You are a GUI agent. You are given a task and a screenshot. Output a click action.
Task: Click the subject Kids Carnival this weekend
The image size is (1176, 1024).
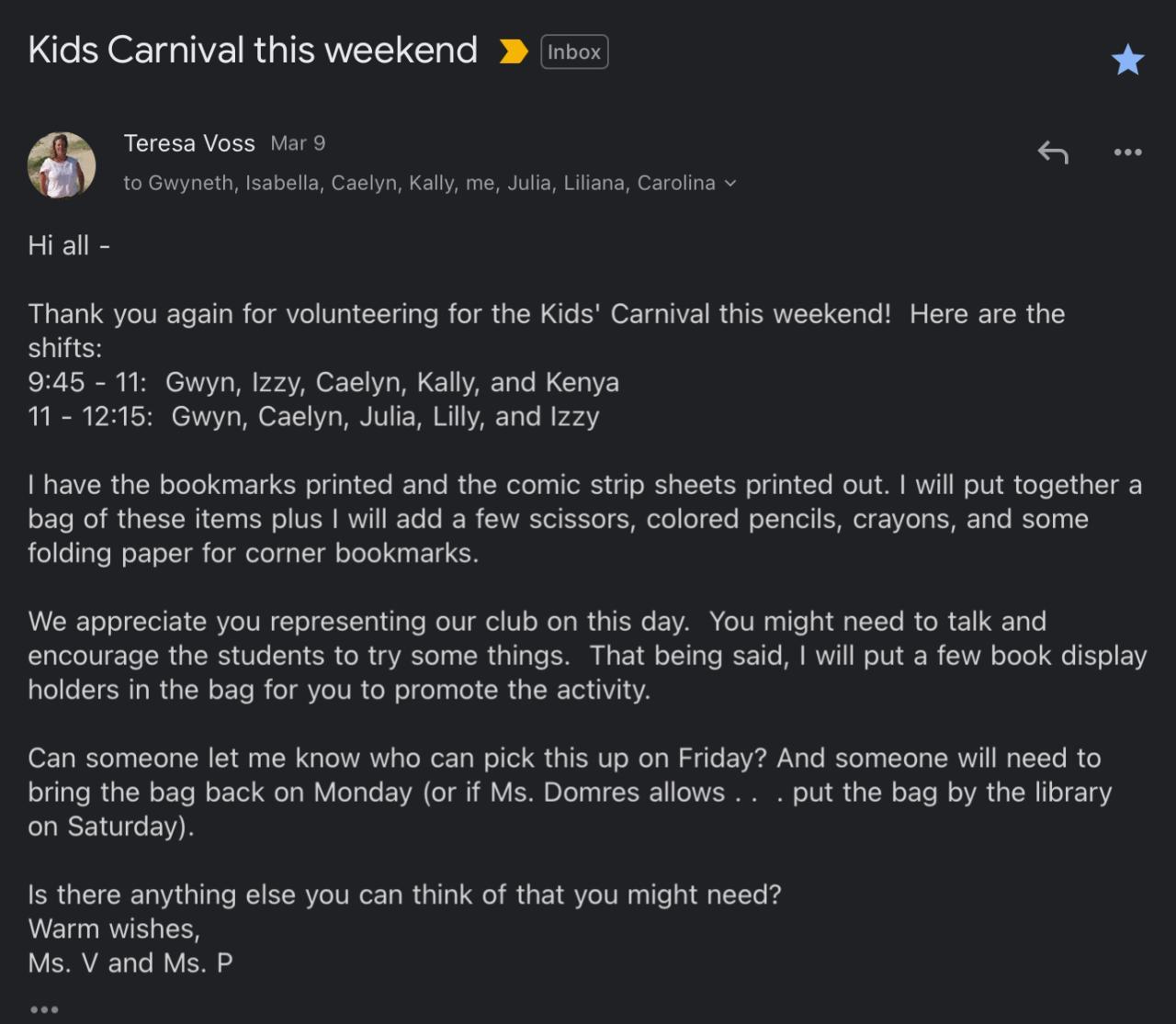253,51
